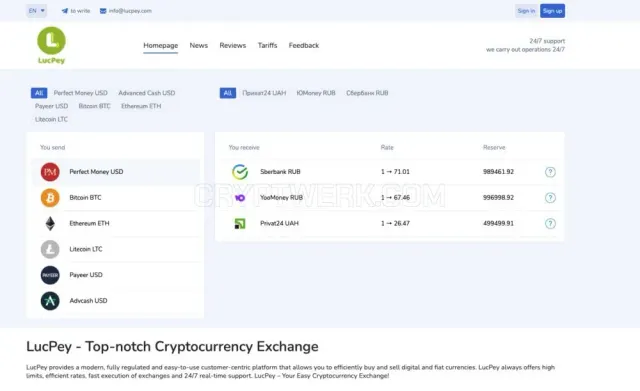Viewport: 640px width, 391px height.
Task: Open help icon for Sberbank RUB row
Action: coord(550,172)
